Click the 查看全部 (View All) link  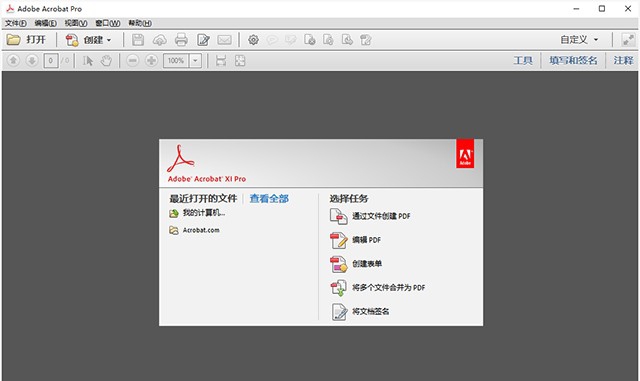269,199
